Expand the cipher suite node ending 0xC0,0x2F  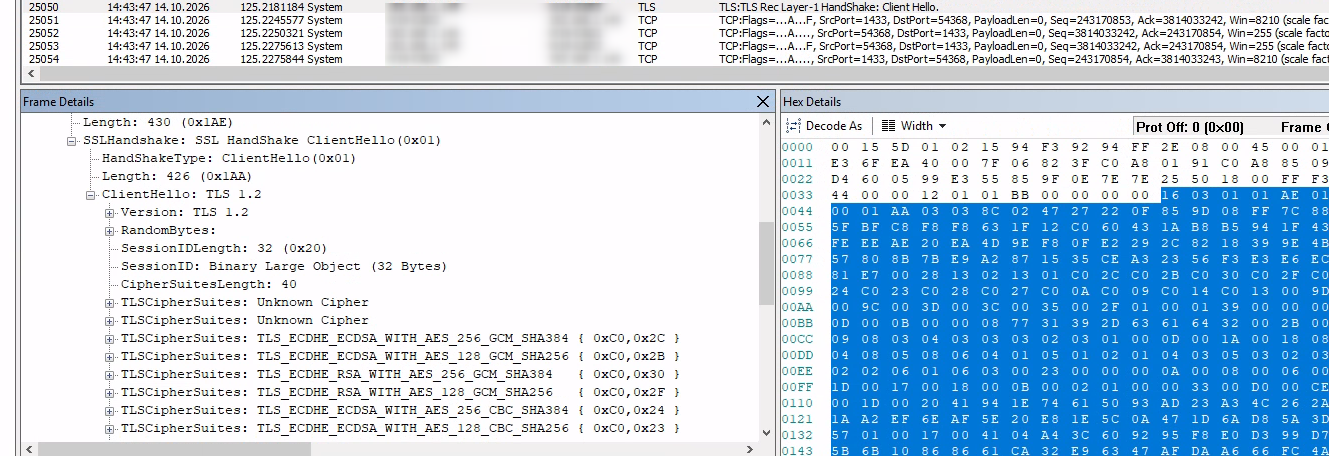pyautogui.click(x=110, y=393)
